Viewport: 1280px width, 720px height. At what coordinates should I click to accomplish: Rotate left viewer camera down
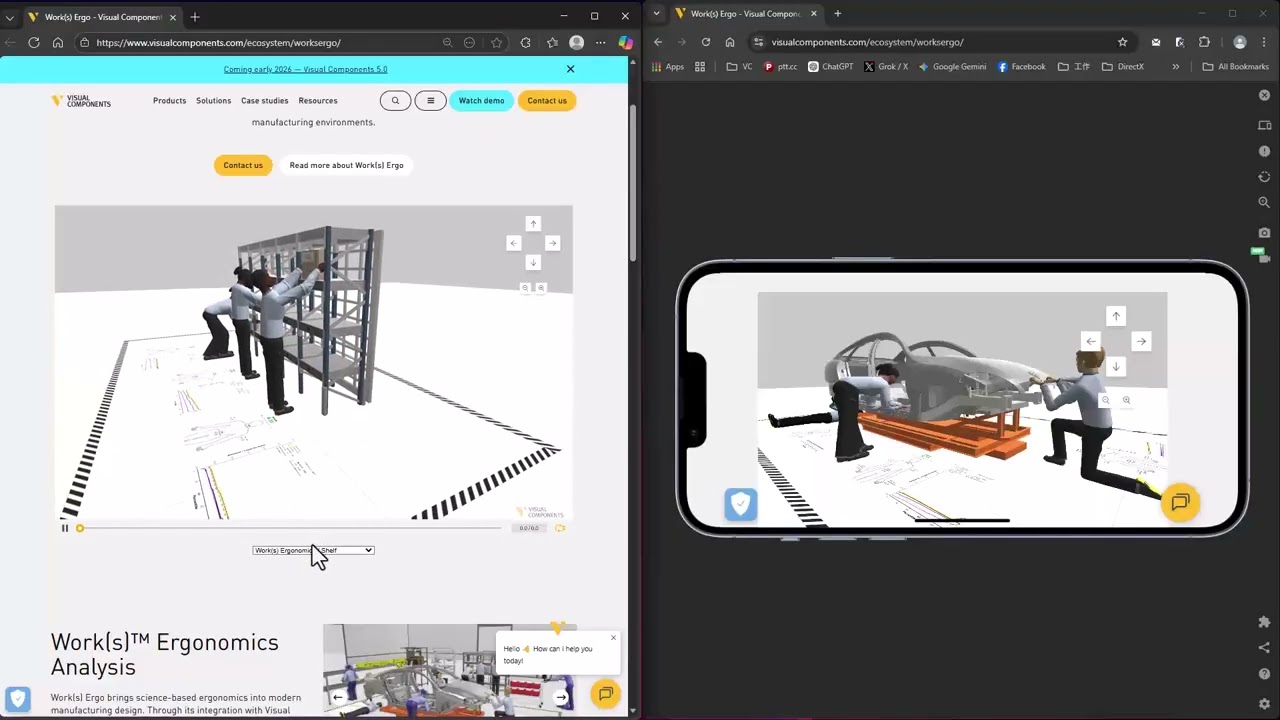tap(533, 262)
